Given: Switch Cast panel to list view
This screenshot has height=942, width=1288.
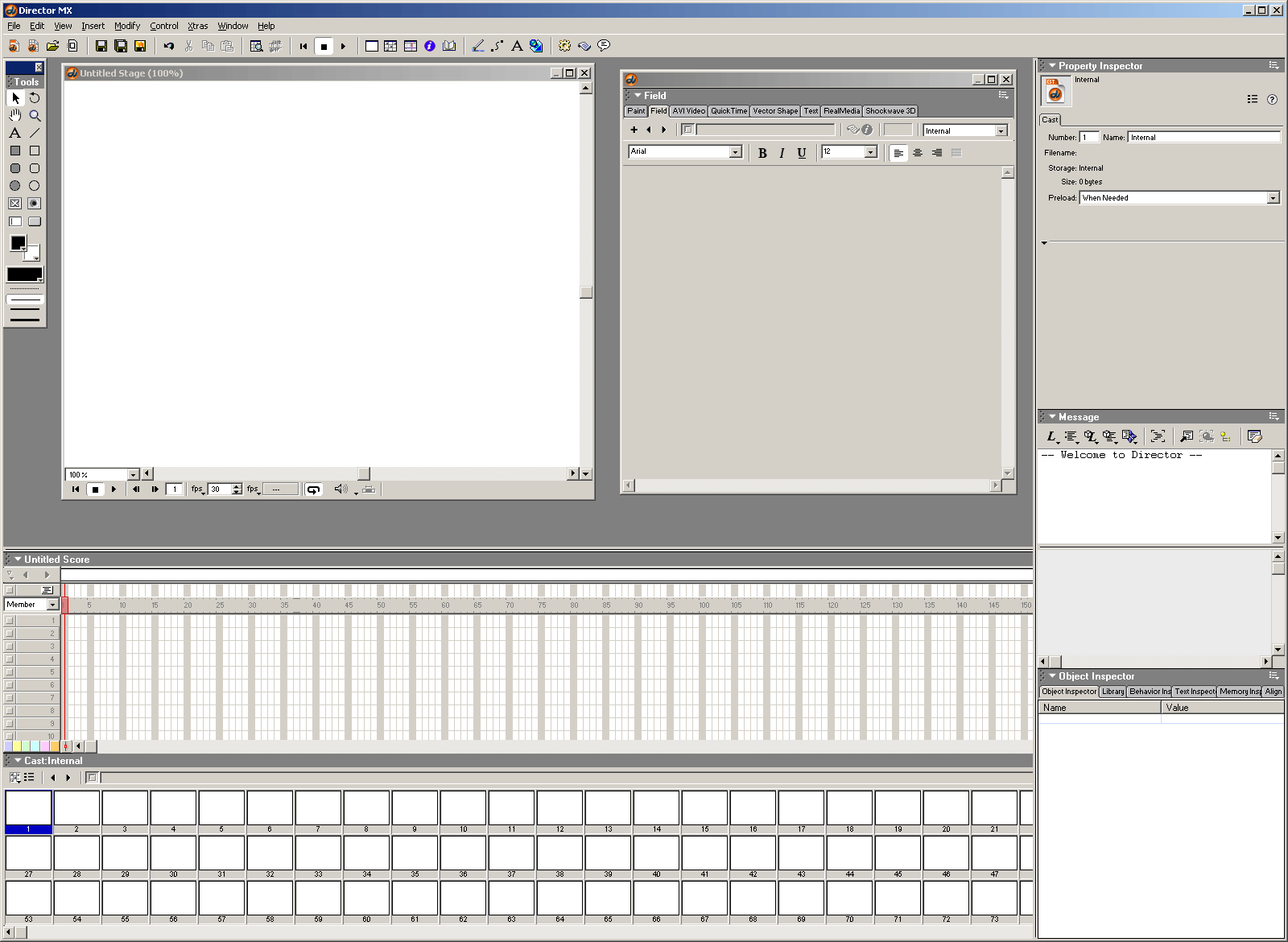Looking at the screenshot, I should pyautogui.click(x=29, y=778).
